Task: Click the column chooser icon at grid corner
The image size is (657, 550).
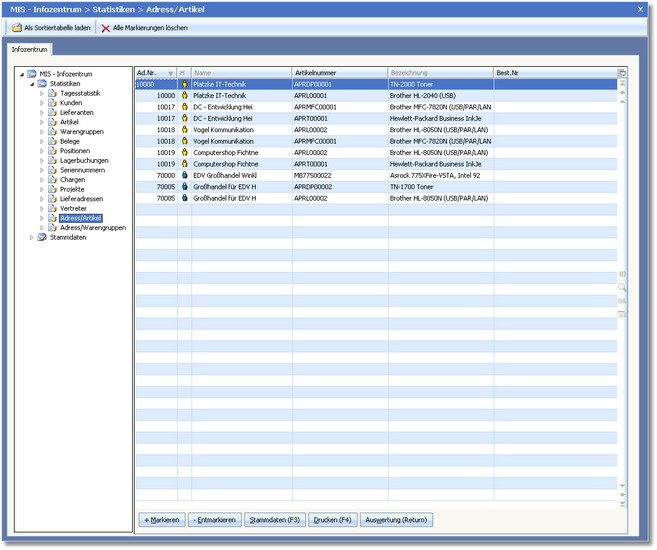Action: pyautogui.click(x=622, y=73)
